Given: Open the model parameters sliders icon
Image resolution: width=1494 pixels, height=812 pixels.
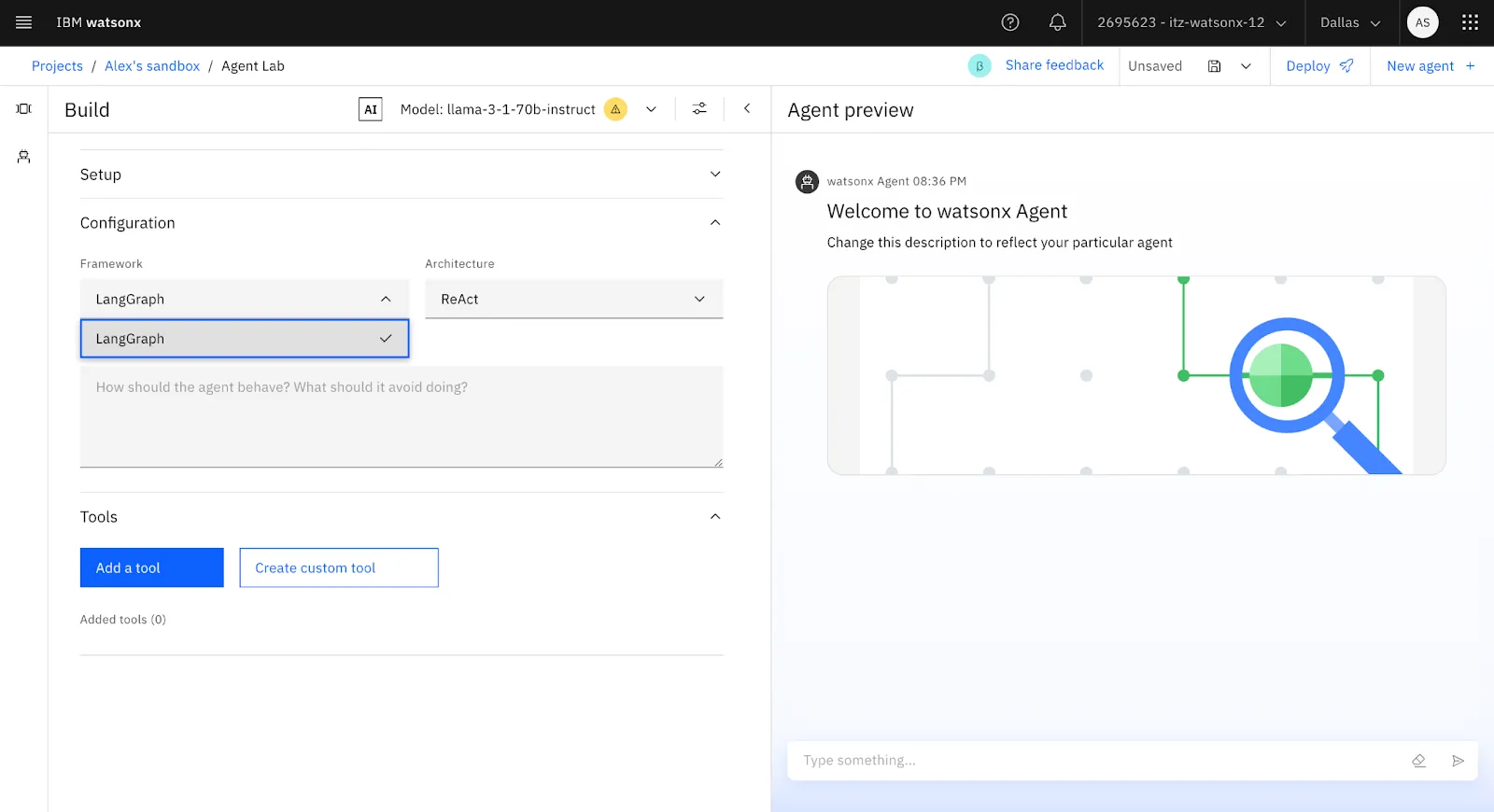Looking at the screenshot, I should pyautogui.click(x=699, y=109).
